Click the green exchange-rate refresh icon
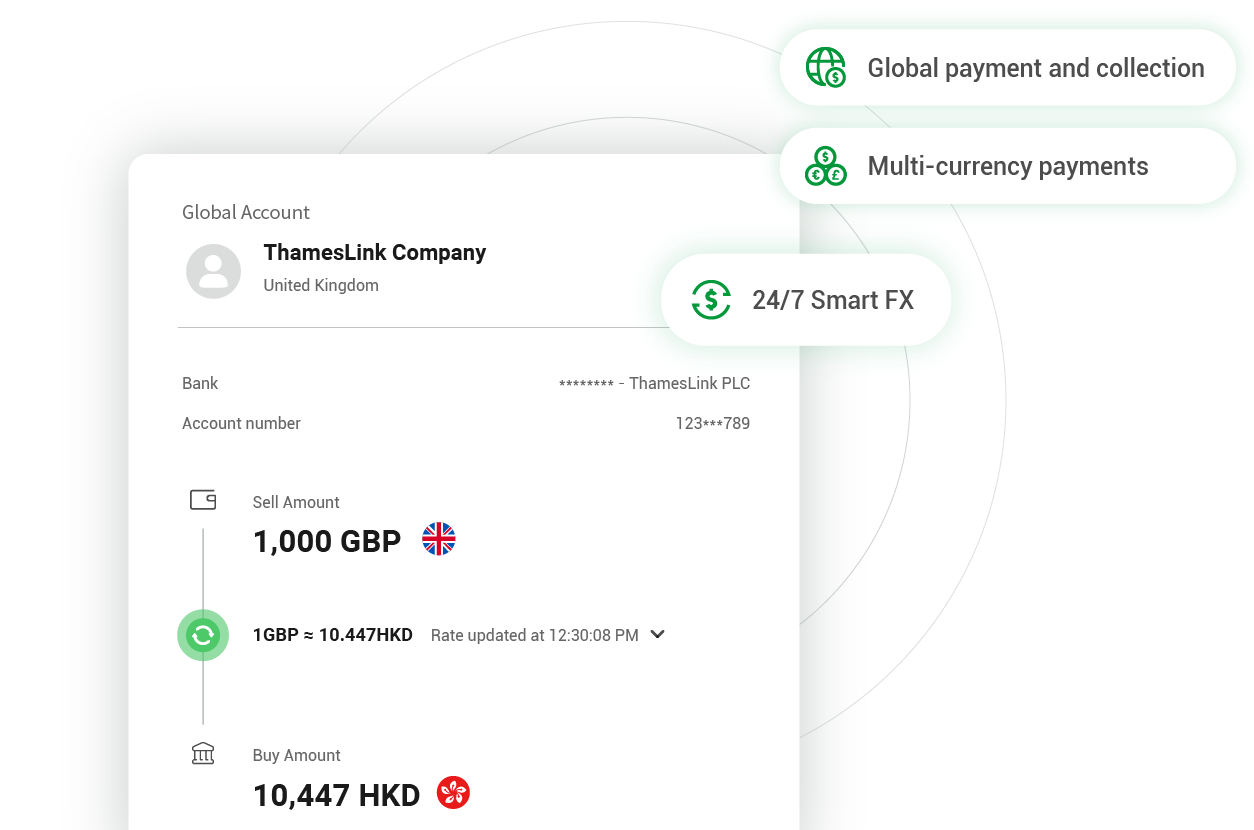This screenshot has width=1254, height=830. [x=203, y=635]
